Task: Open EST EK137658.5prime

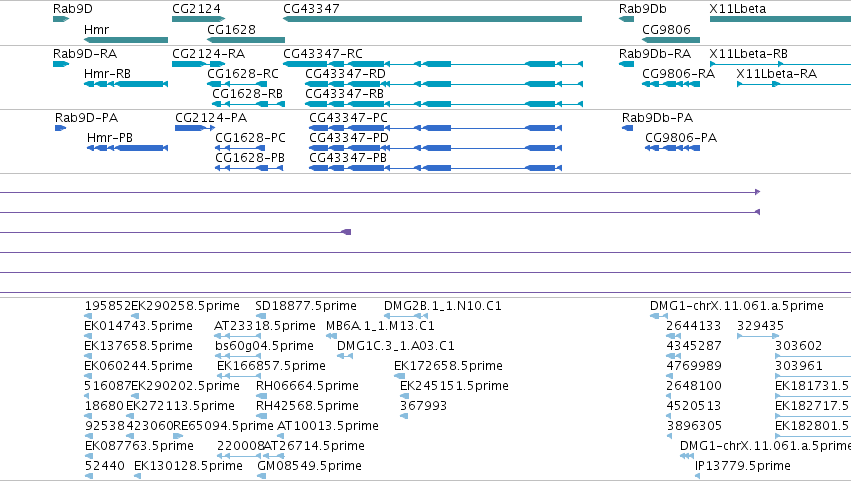Action: point(138,346)
